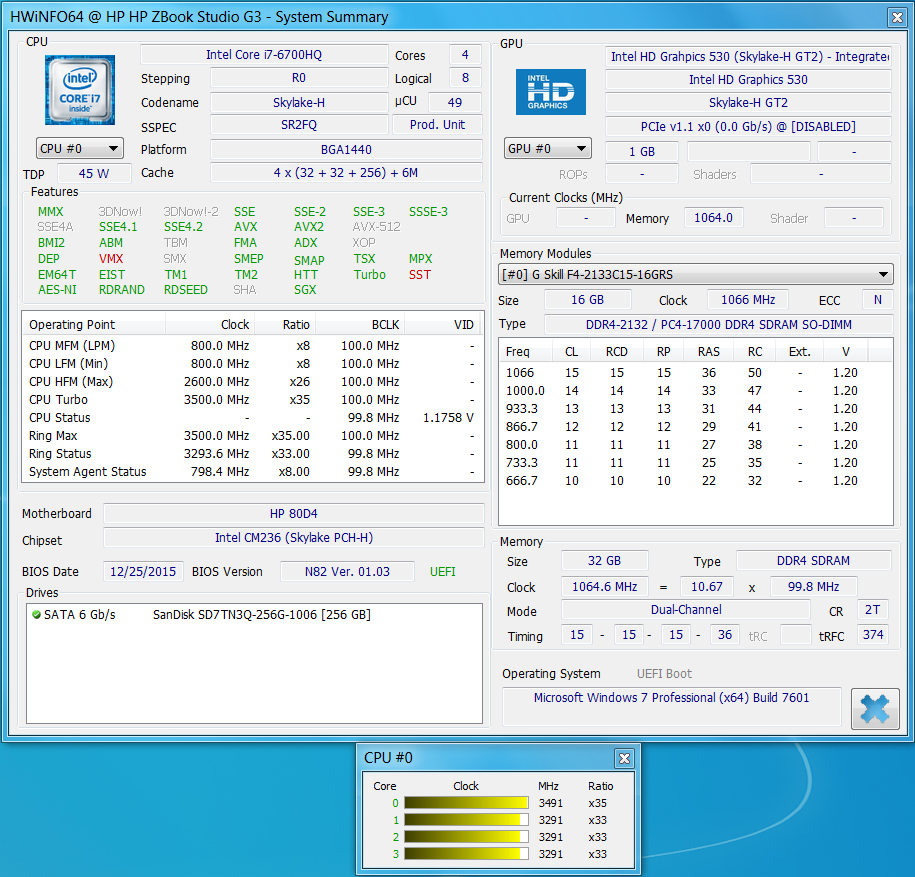The image size is (915, 877).
Task: Click the UEFI label beside BIOS version
Action: [x=443, y=571]
